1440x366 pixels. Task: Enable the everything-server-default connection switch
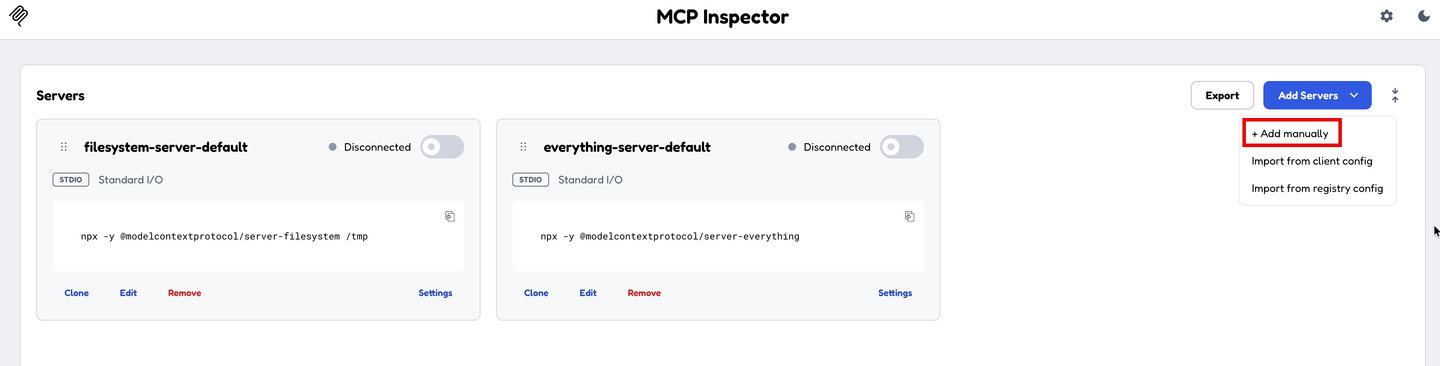902,147
